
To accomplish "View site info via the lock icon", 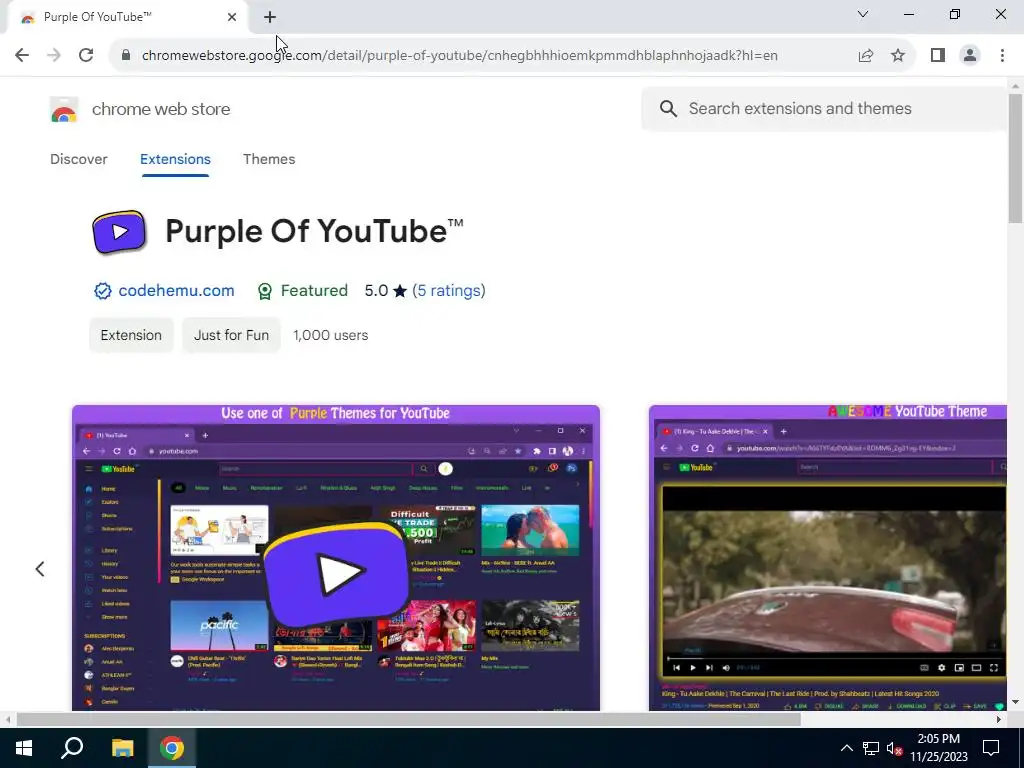I will pyautogui.click(x=126, y=56).
